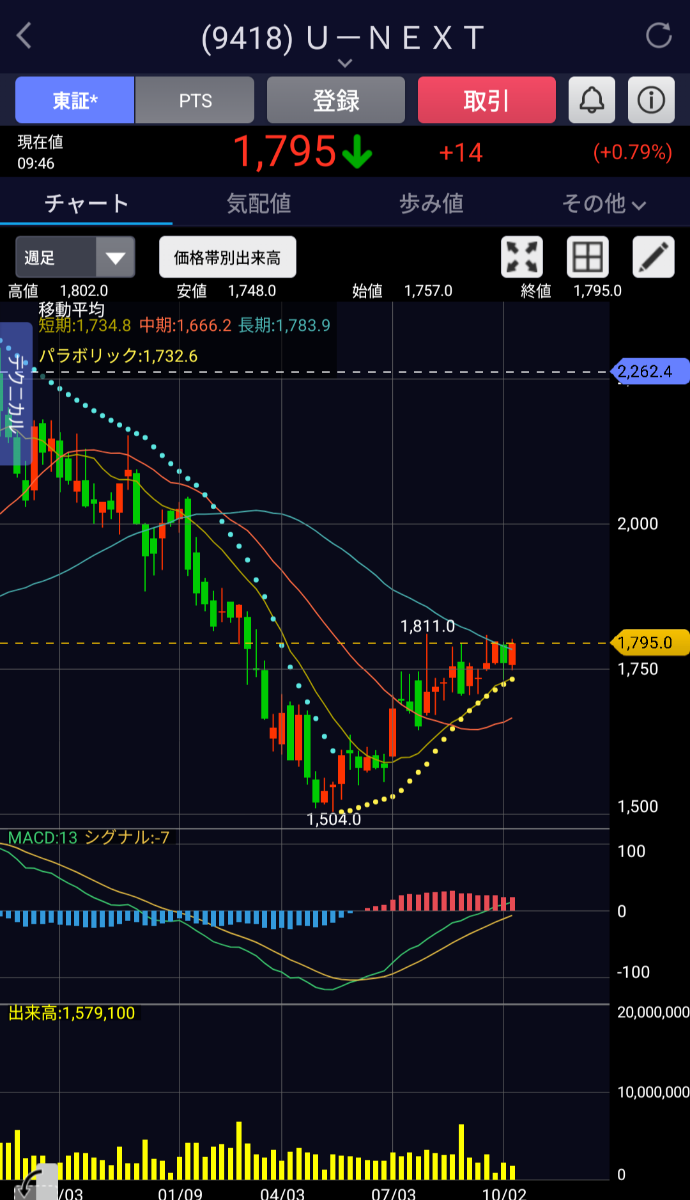Select the yellow 1,795.0 current price label
The height and width of the screenshot is (1200, 690).
click(649, 642)
